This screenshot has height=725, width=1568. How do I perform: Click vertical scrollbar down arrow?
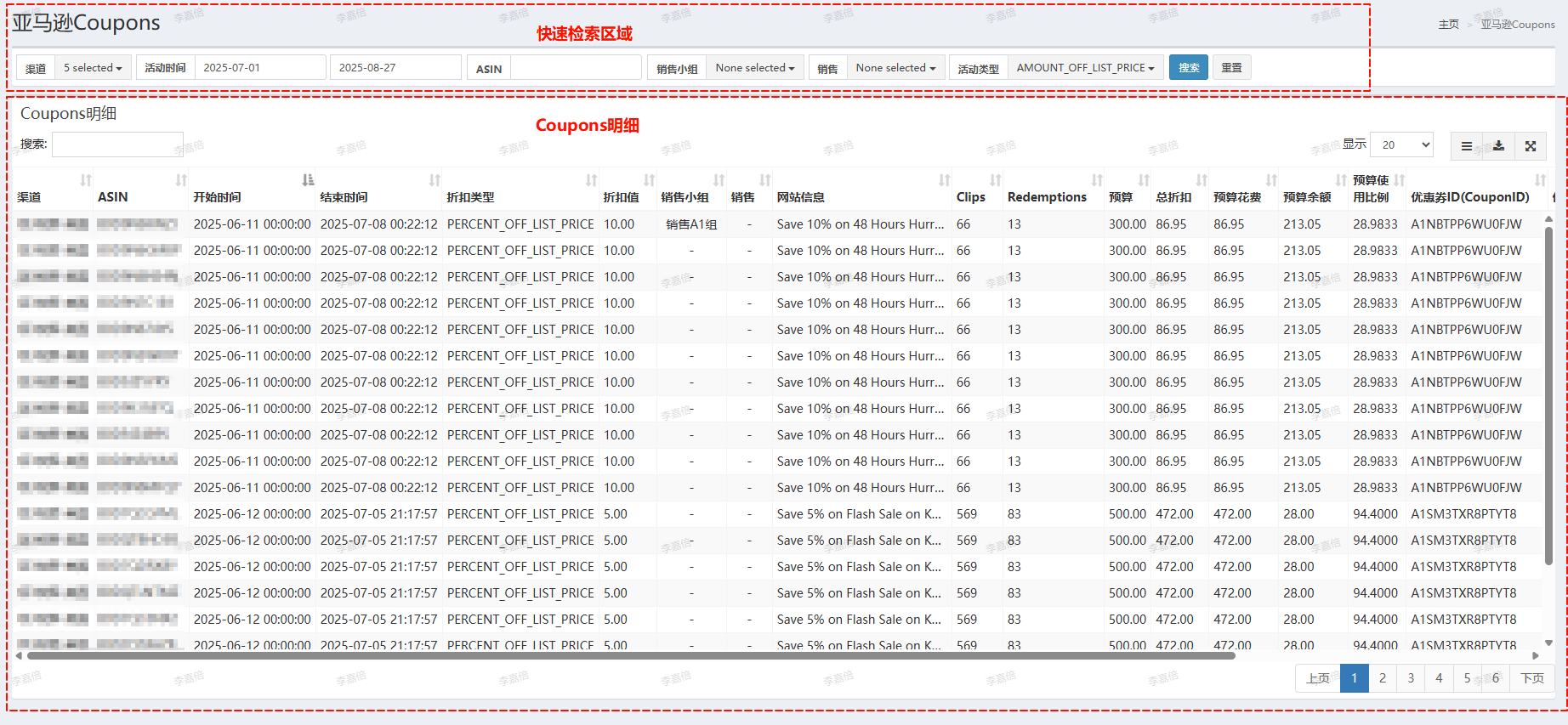coord(1548,643)
